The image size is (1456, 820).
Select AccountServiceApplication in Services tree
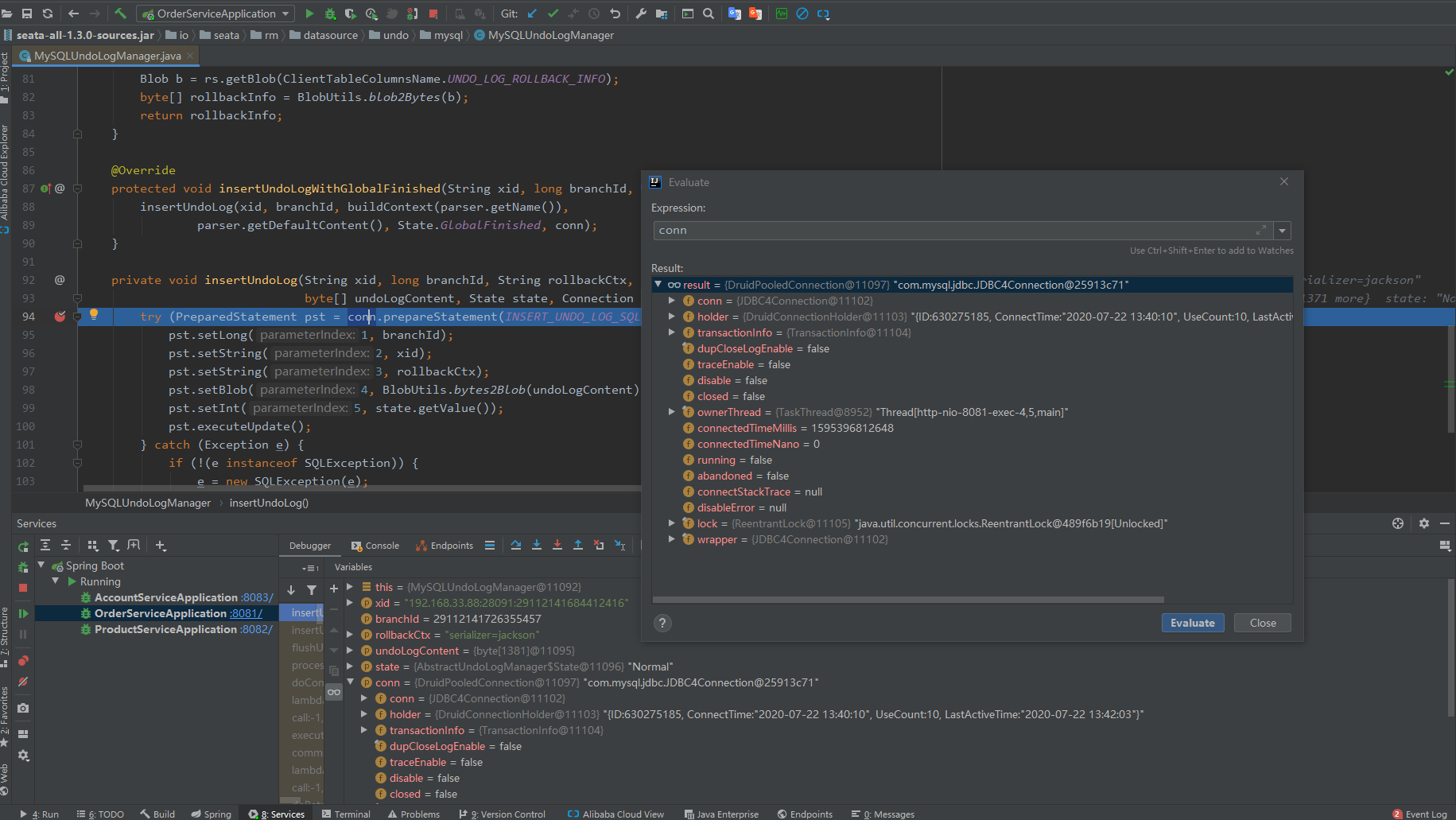tap(166, 597)
